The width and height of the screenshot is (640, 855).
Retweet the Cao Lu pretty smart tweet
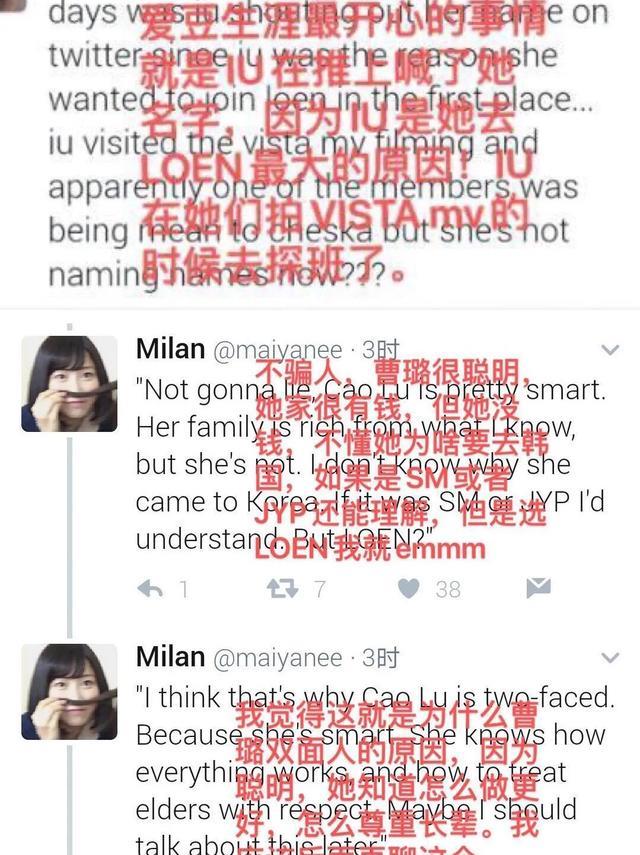click(x=282, y=589)
